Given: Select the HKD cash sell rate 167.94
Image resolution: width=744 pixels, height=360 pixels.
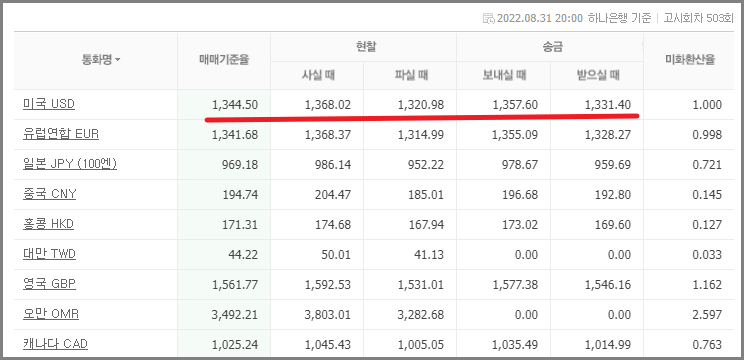Looking at the screenshot, I should 426,225.
